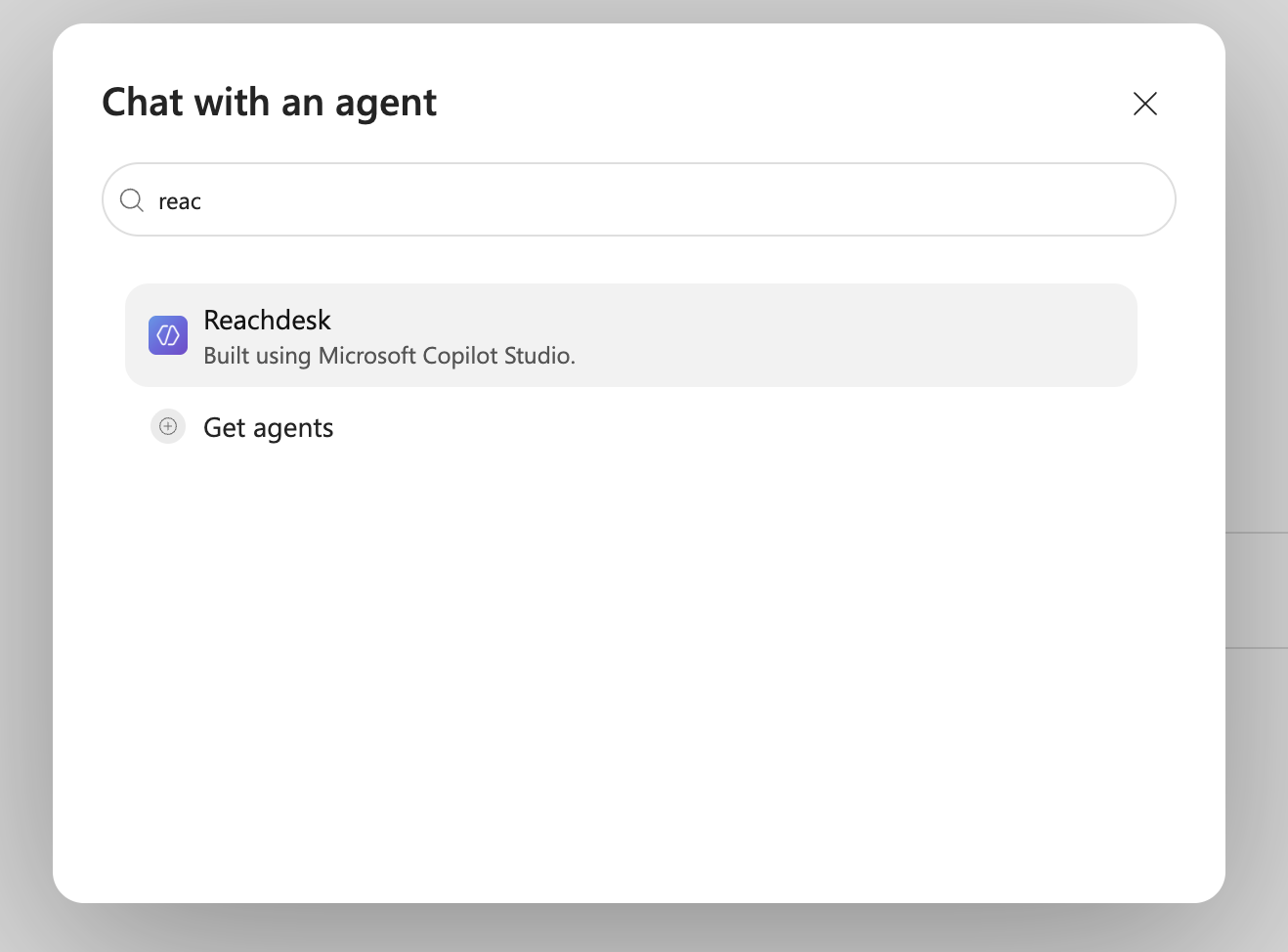Select the Reachdesk agent name
The width and height of the screenshot is (1288, 952).
[267, 320]
